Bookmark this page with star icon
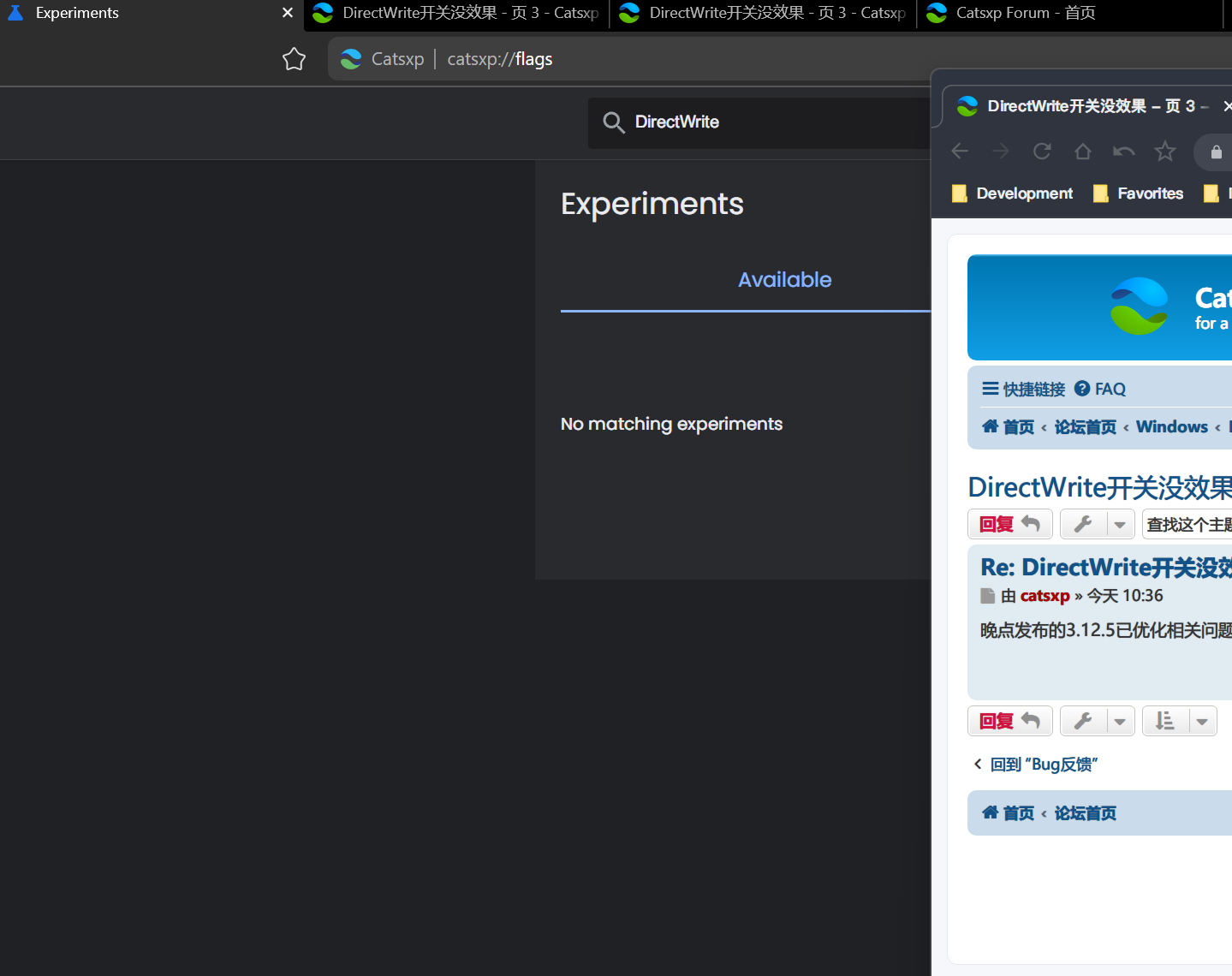The height and width of the screenshot is (976, 1232). [x=294, y=59]
